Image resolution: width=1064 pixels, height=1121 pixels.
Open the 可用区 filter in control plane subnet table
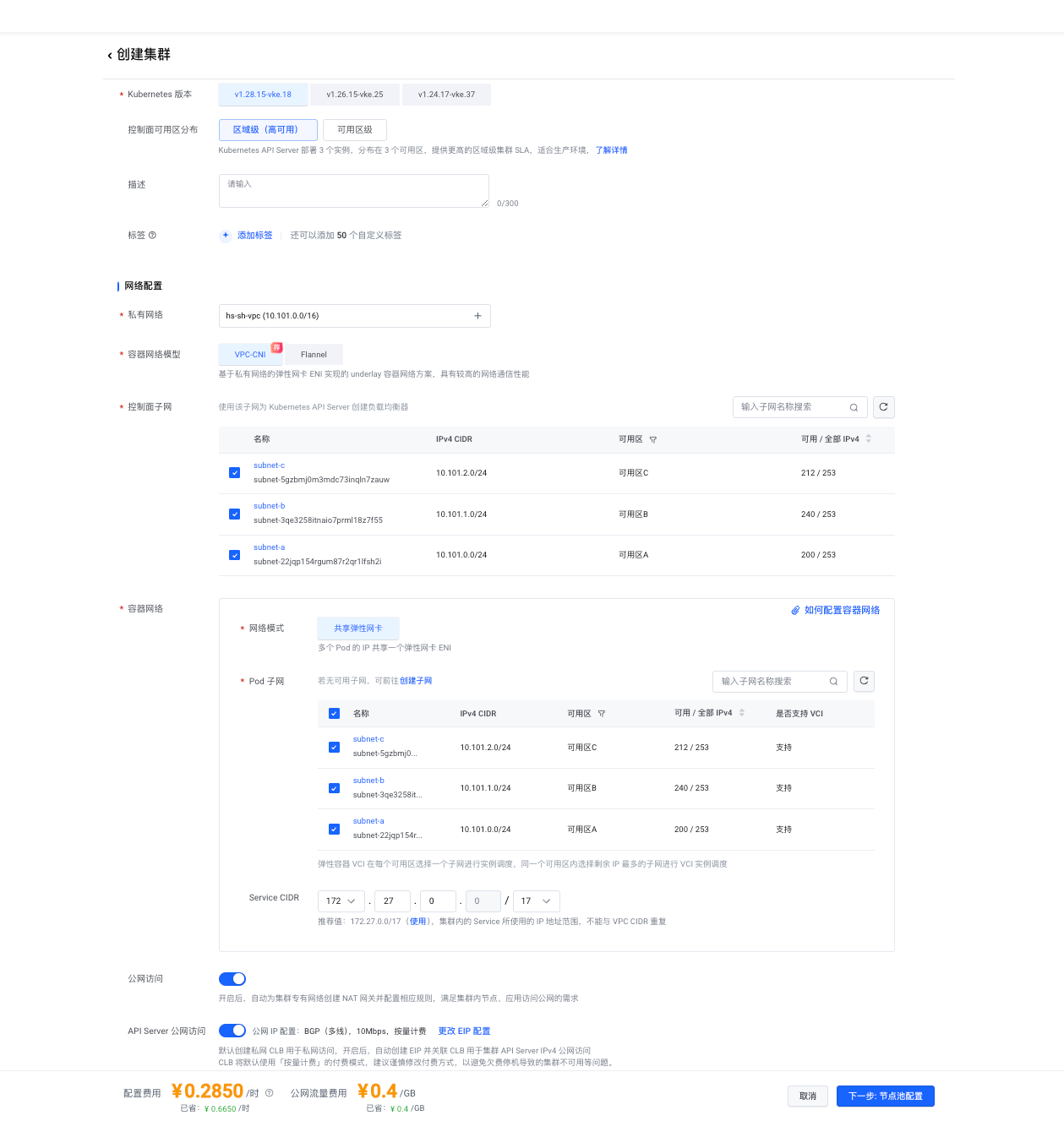point(653,439)
